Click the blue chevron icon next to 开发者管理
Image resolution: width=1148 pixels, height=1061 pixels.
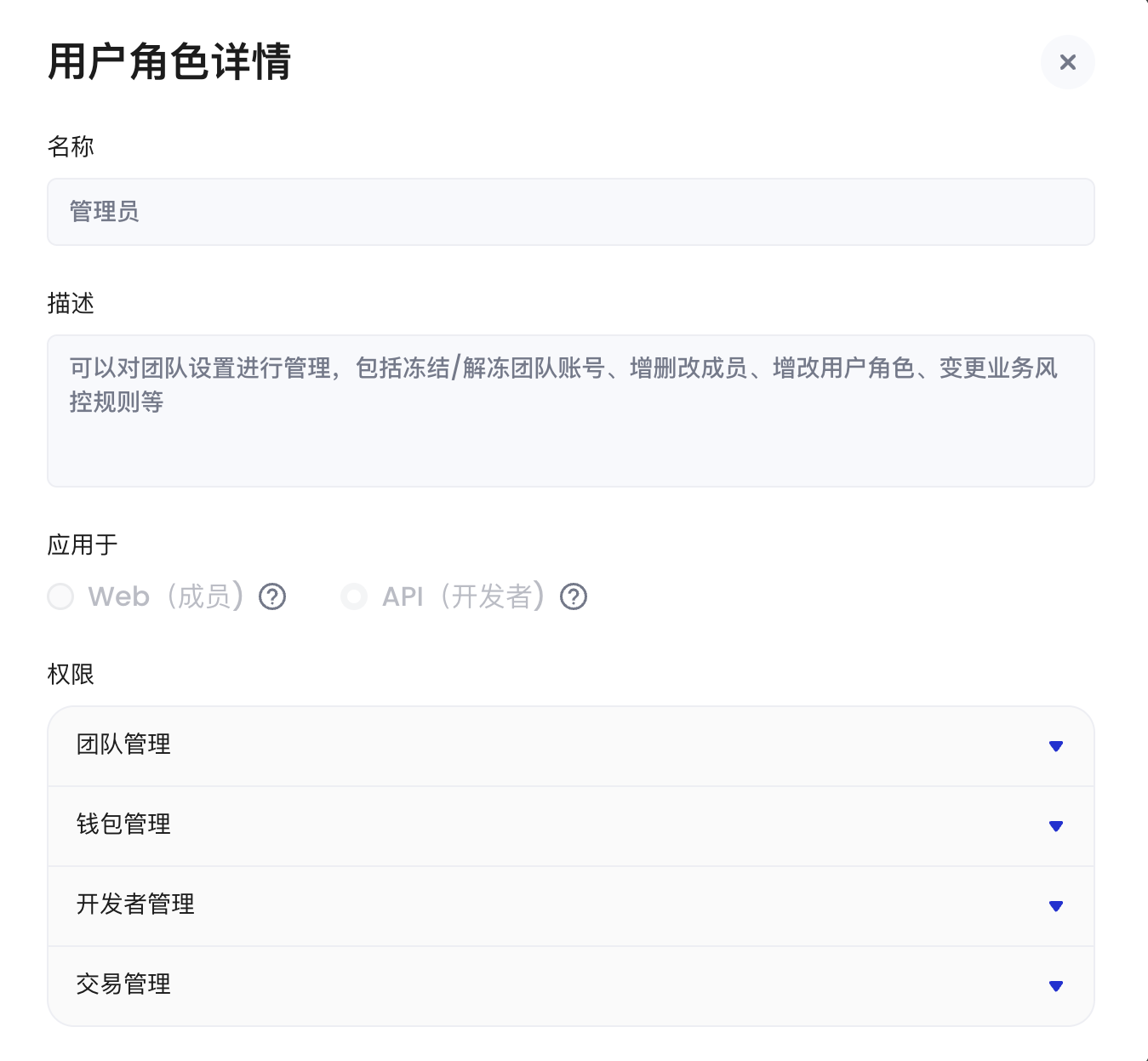pyautogui.click(x=1055, y=905)
